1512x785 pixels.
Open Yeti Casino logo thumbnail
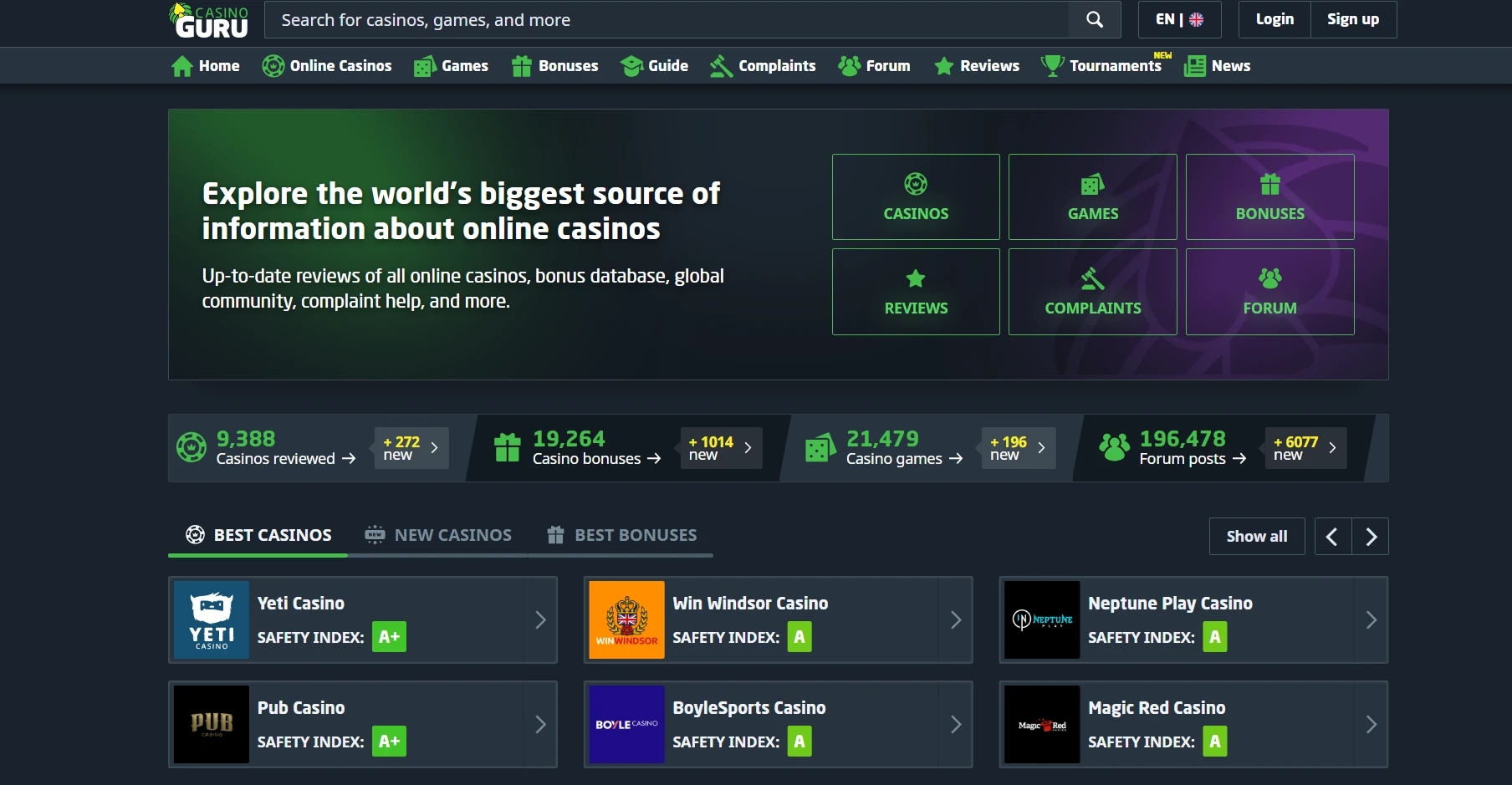tap(212, 619)
